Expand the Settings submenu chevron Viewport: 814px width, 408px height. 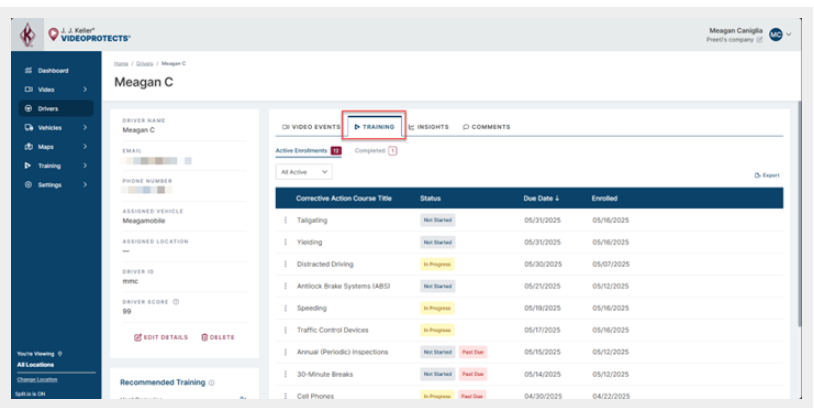point(85,185)
